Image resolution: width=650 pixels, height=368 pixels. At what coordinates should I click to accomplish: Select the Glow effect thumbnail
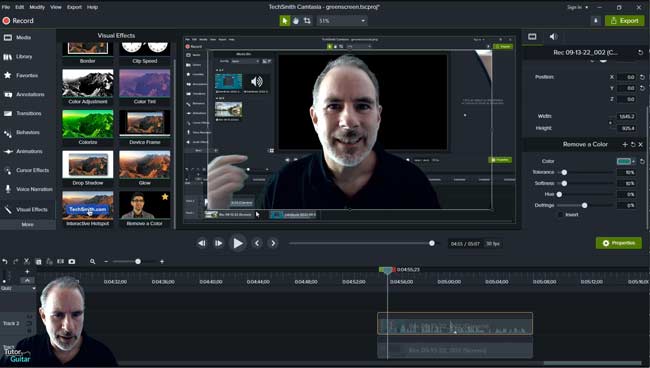(x=145, y=168)
